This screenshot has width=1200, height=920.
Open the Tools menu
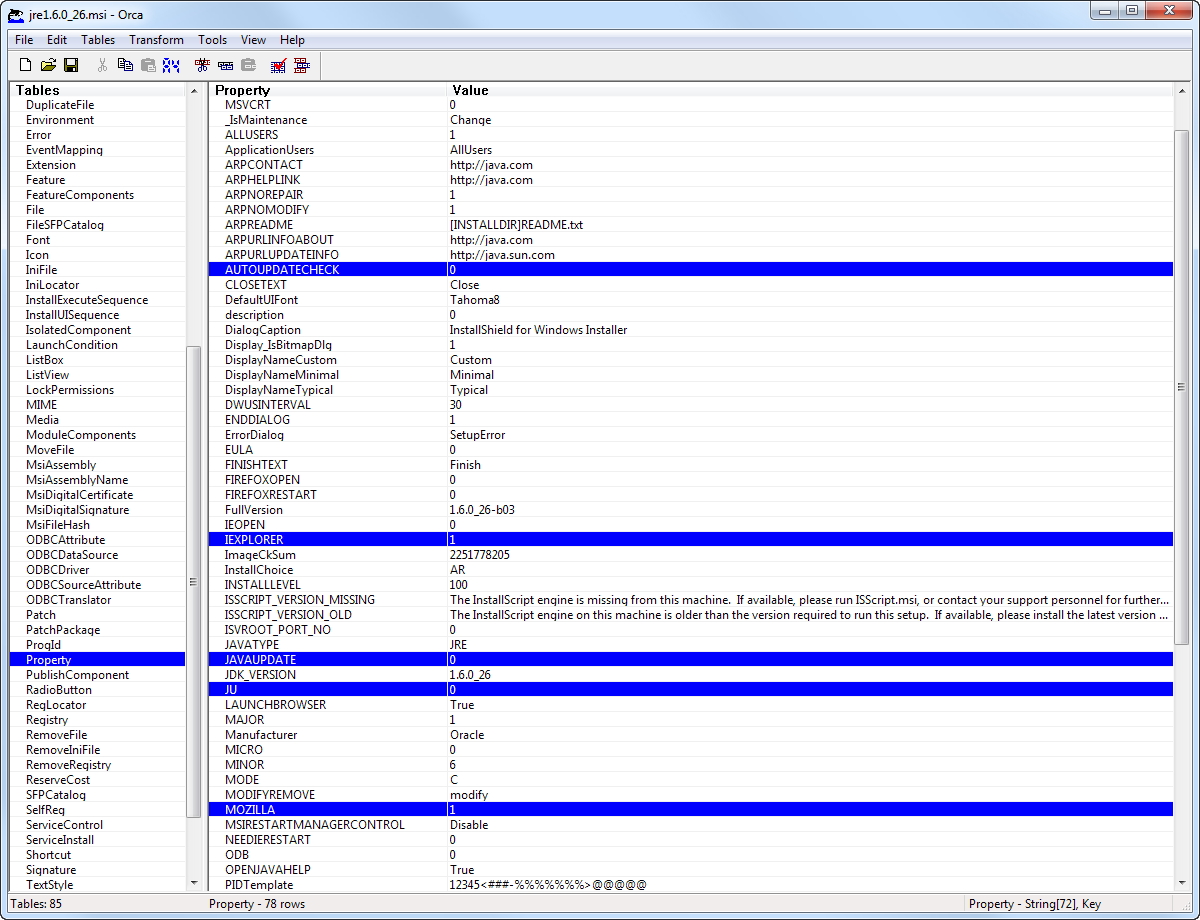click(212, 40)
